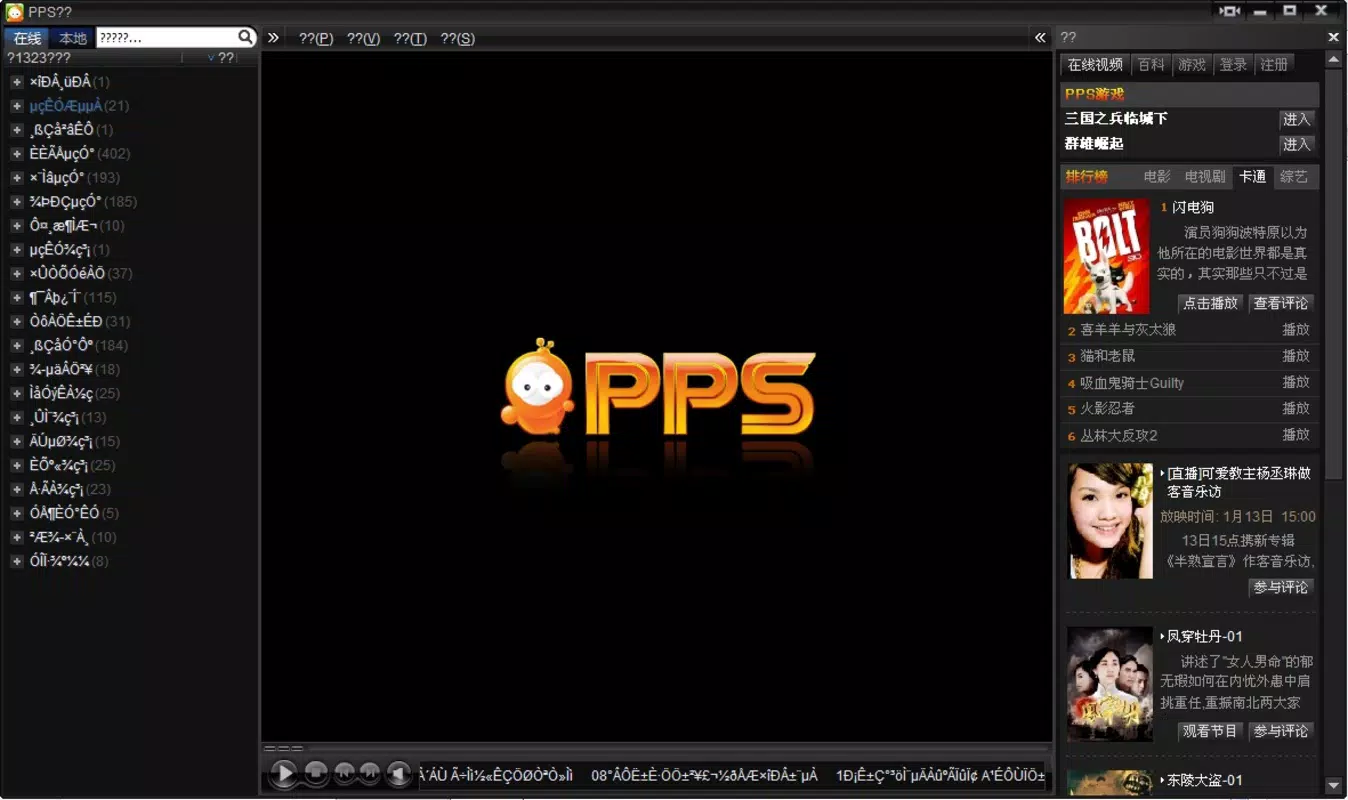Switch to the 本地 tab

coord(73,38)
